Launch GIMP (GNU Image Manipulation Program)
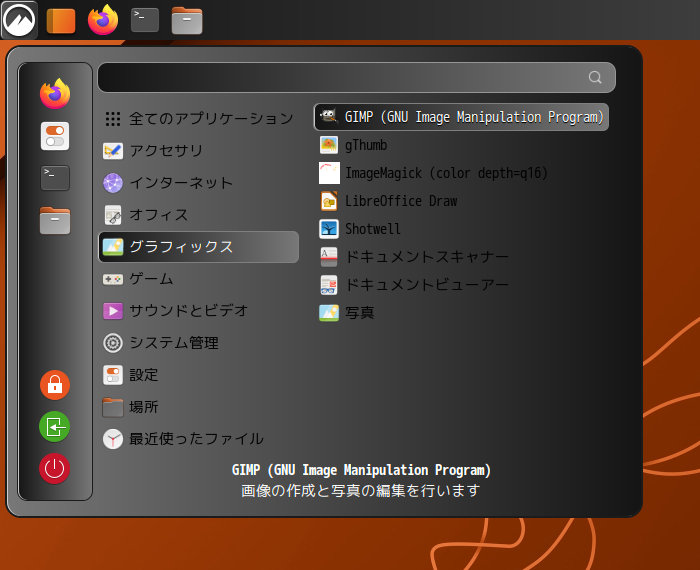The height and width of the screenshot is (570, 700). pos(461,117)
